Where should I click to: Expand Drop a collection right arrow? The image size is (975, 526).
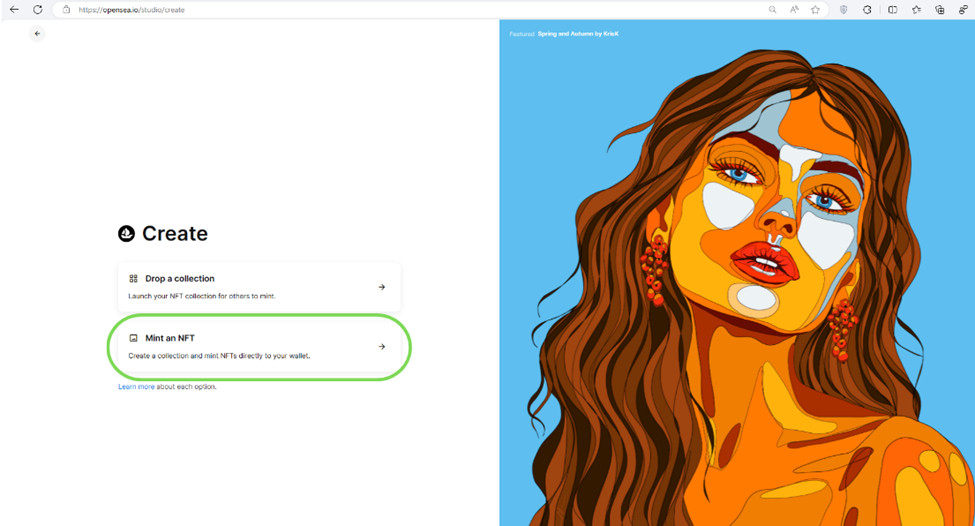(382, 287)
